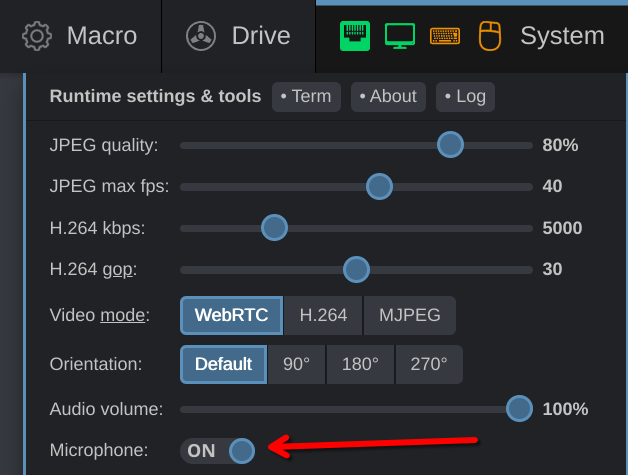Toggle the Microphone switch off
The height and width of the screenshot is (475, 628).
click(x=218, y=451)
